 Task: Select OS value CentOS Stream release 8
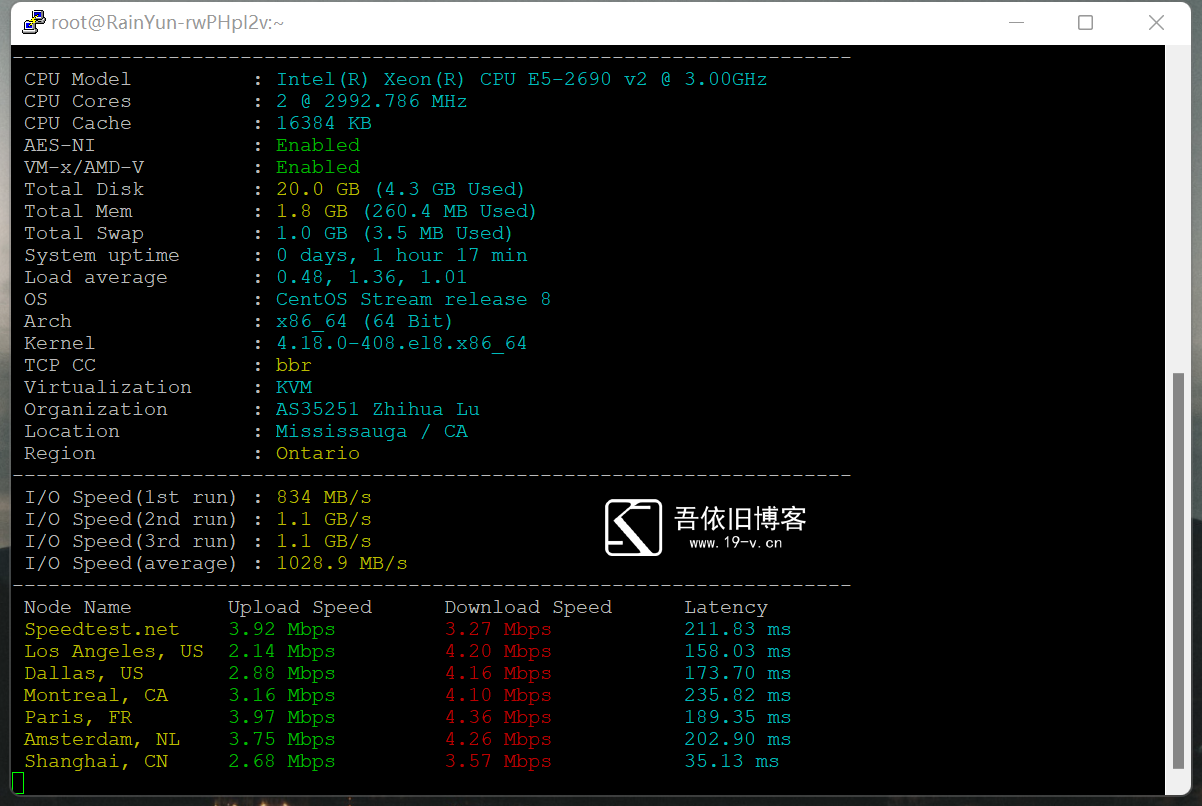[414, 299]
